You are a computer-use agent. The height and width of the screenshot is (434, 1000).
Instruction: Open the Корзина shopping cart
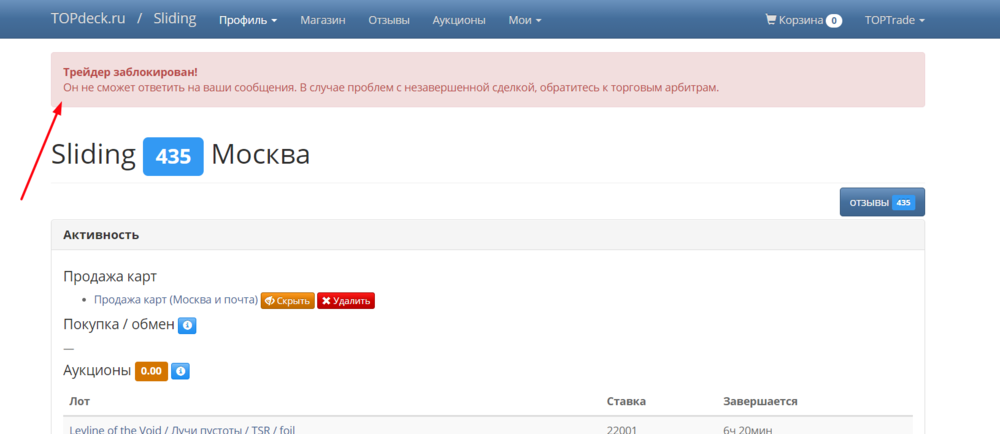[x=804, y=20]
